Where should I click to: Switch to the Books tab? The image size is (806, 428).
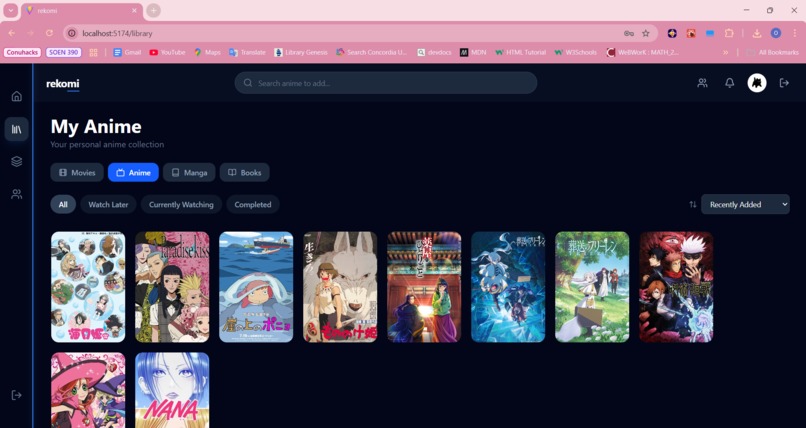click(245, 173)
